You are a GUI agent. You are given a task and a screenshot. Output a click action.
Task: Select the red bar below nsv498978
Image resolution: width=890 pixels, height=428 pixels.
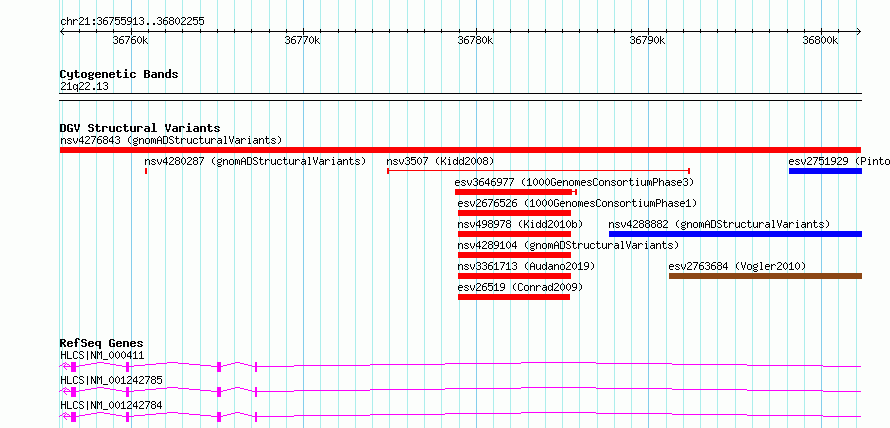(514, 234)
